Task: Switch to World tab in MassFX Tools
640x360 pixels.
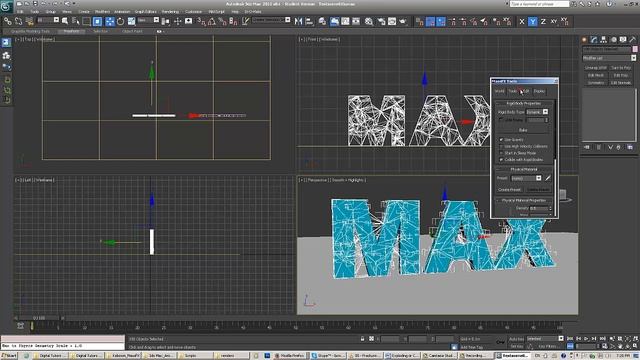Action: pos(500,91)
